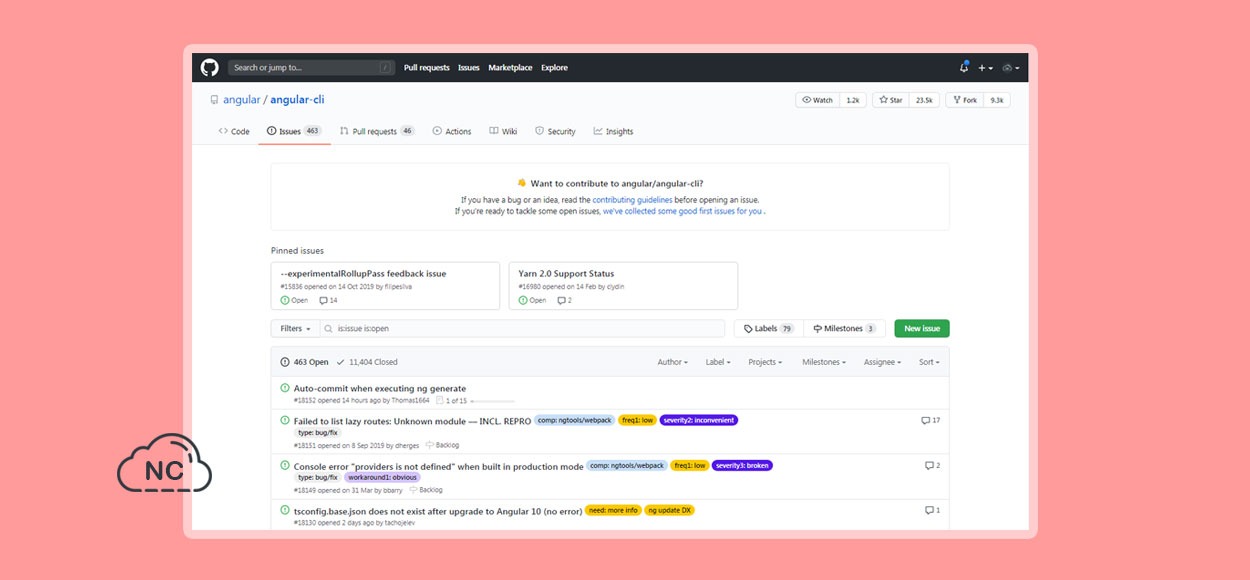
Task: Open the 'Console error providers is not defined' issue
Action: click(439, 466)
